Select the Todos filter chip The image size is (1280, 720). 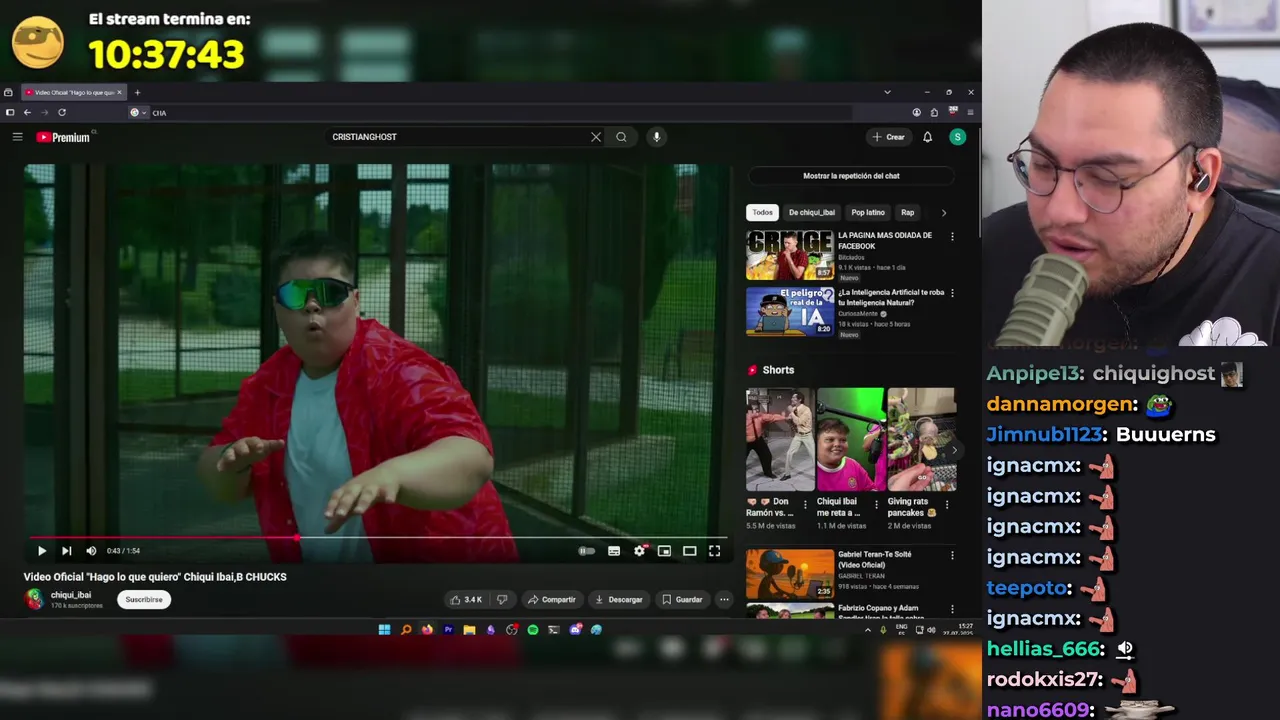click(x=762, y=212)
